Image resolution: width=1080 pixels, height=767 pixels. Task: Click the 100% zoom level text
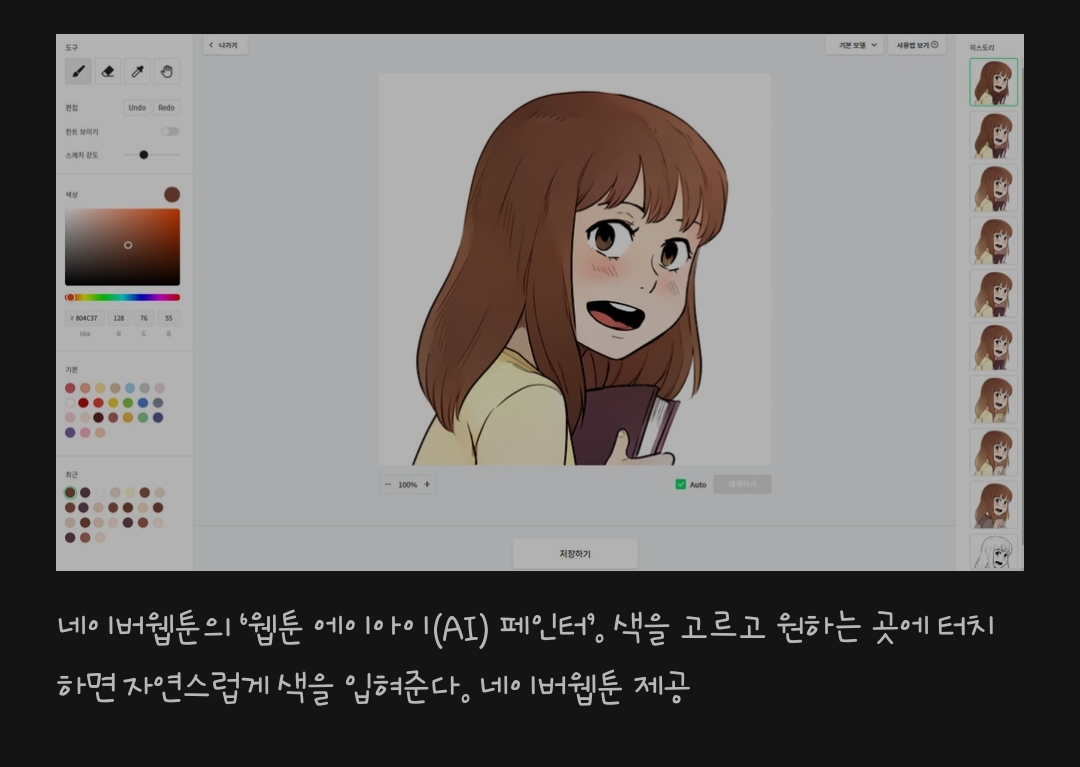coord(408,485)
